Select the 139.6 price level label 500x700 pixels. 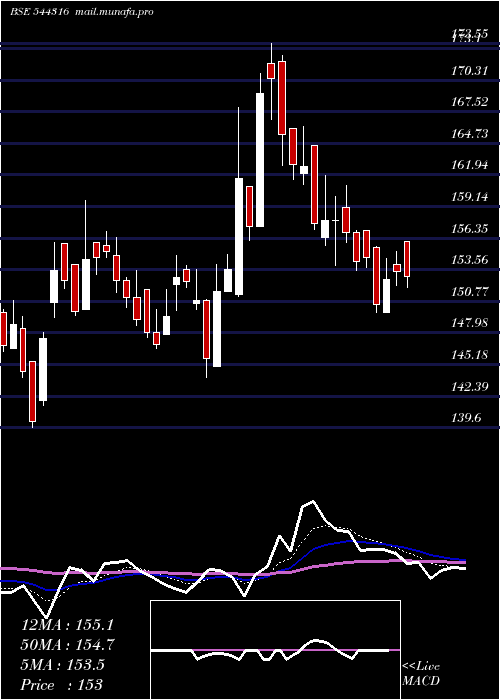[x=467, y=418]
